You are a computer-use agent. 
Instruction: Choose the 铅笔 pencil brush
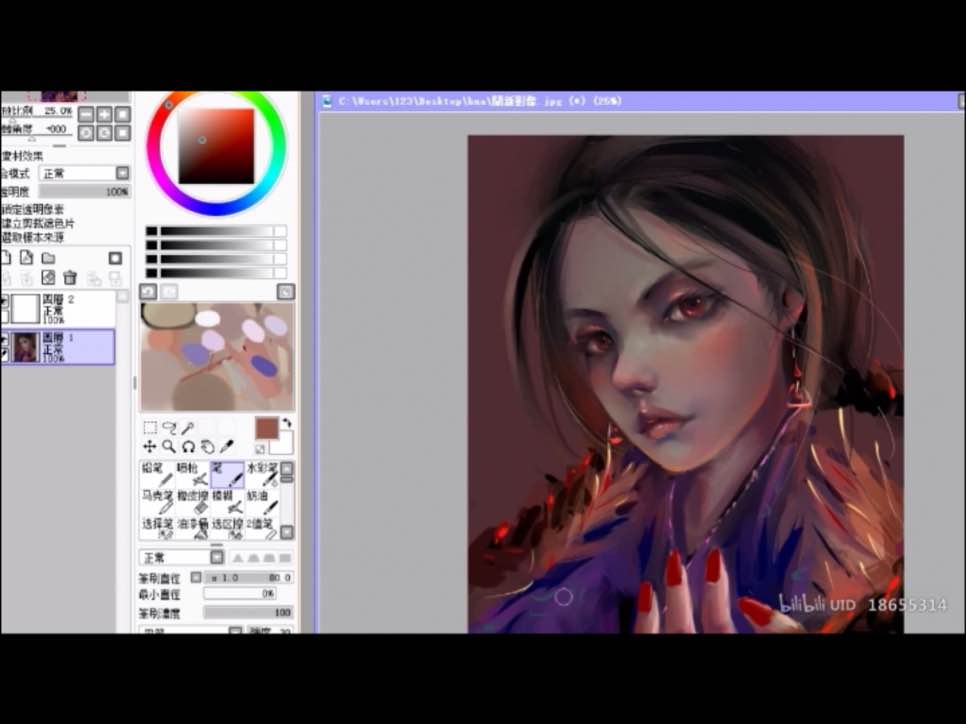[157, 474]
